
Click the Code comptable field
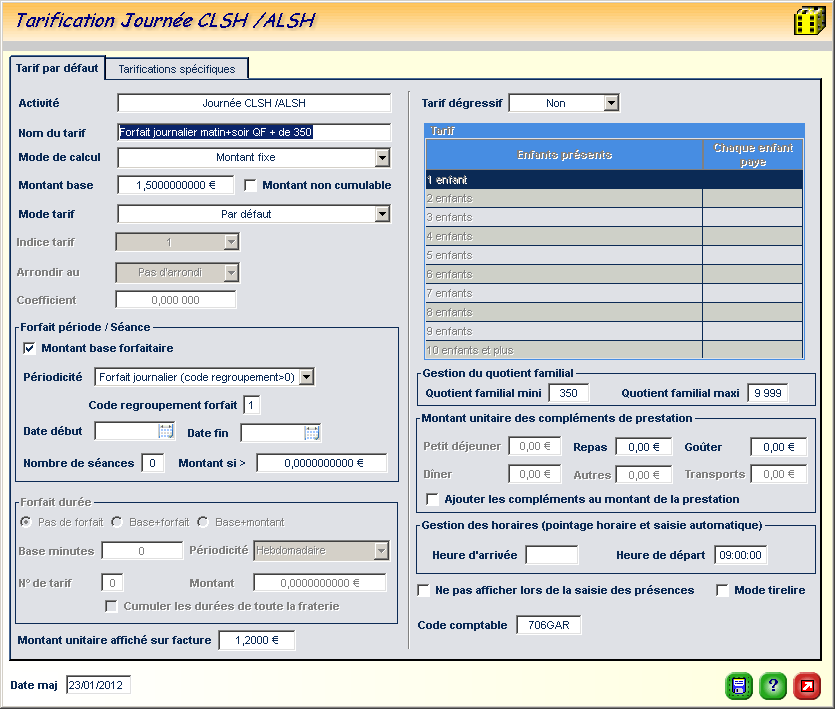click(x=548, y=626)
